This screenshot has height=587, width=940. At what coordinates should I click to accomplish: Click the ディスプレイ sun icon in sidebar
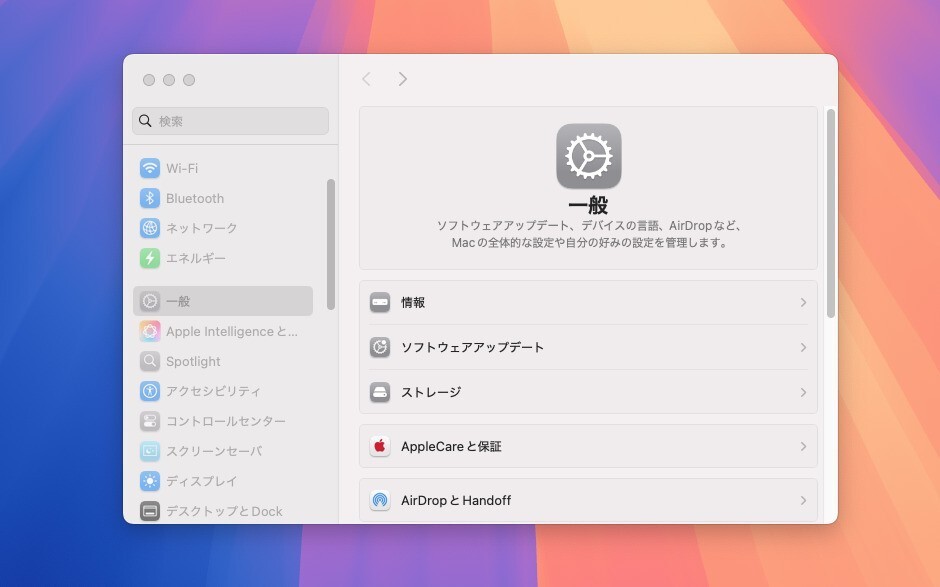pos(150,481)
